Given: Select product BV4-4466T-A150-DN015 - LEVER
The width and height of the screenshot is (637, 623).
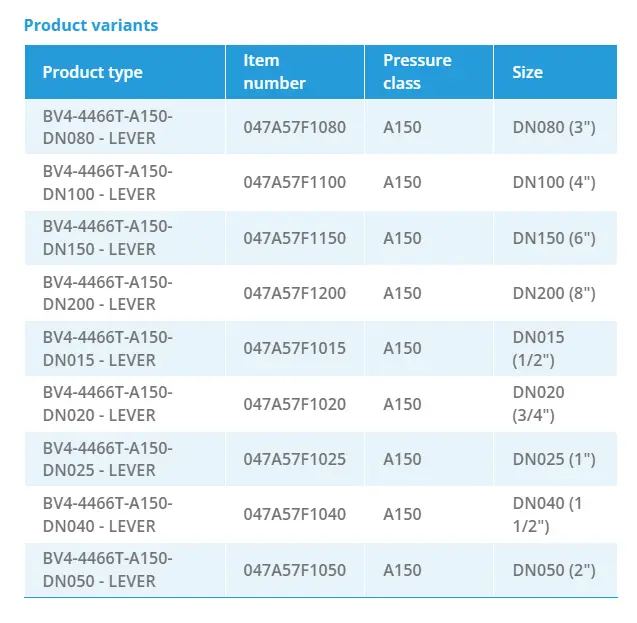Looking at the screenshot, I should click(107, 348).
